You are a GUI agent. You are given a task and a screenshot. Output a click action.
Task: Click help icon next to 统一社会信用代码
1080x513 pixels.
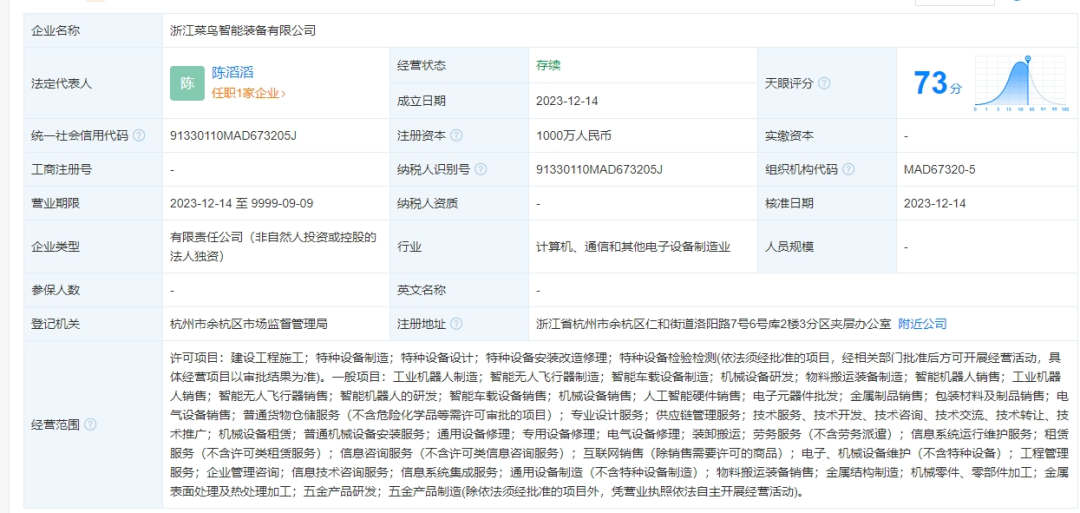click(139, 136)
